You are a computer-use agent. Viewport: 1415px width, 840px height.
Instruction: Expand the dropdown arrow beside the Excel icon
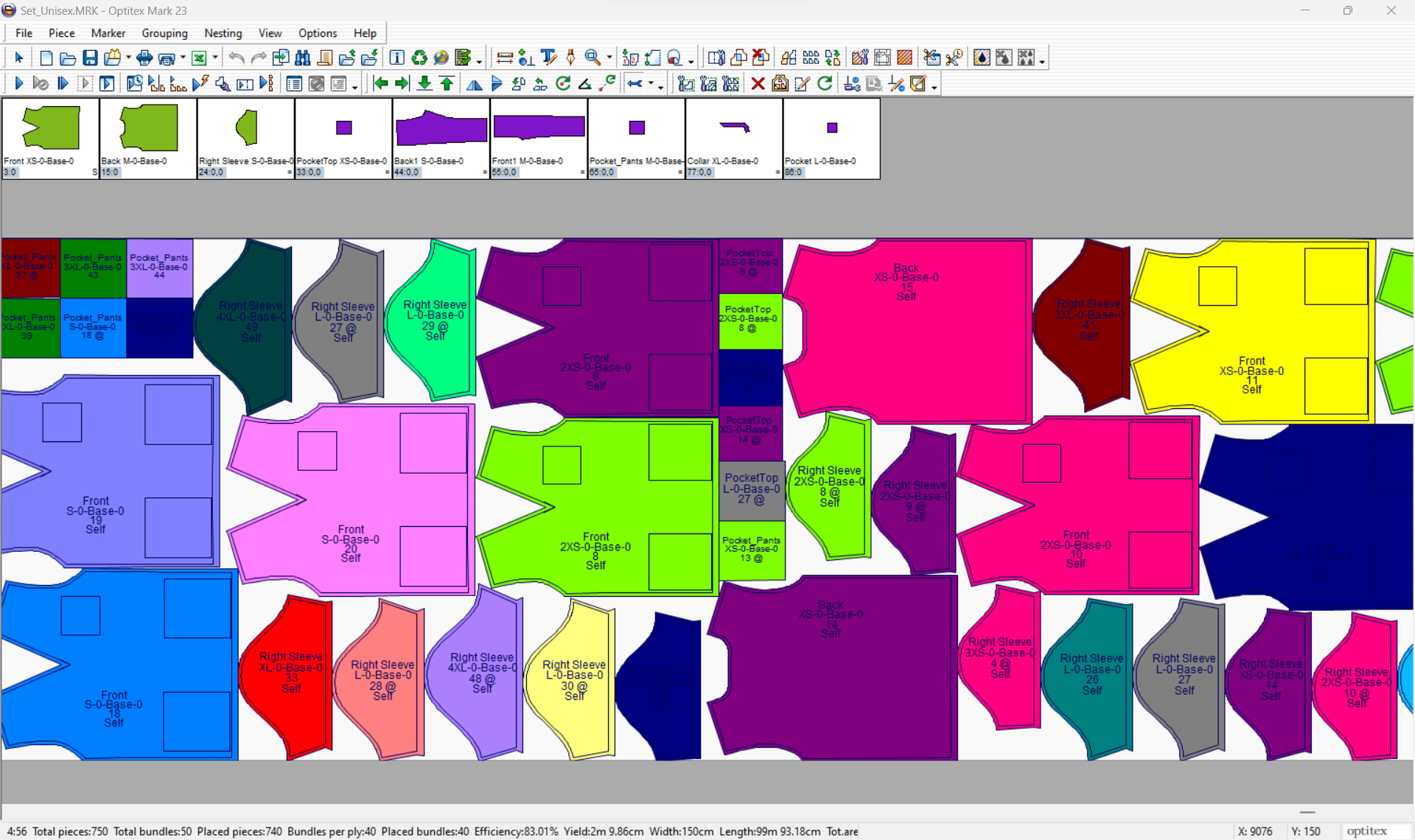tap(215, 58)
